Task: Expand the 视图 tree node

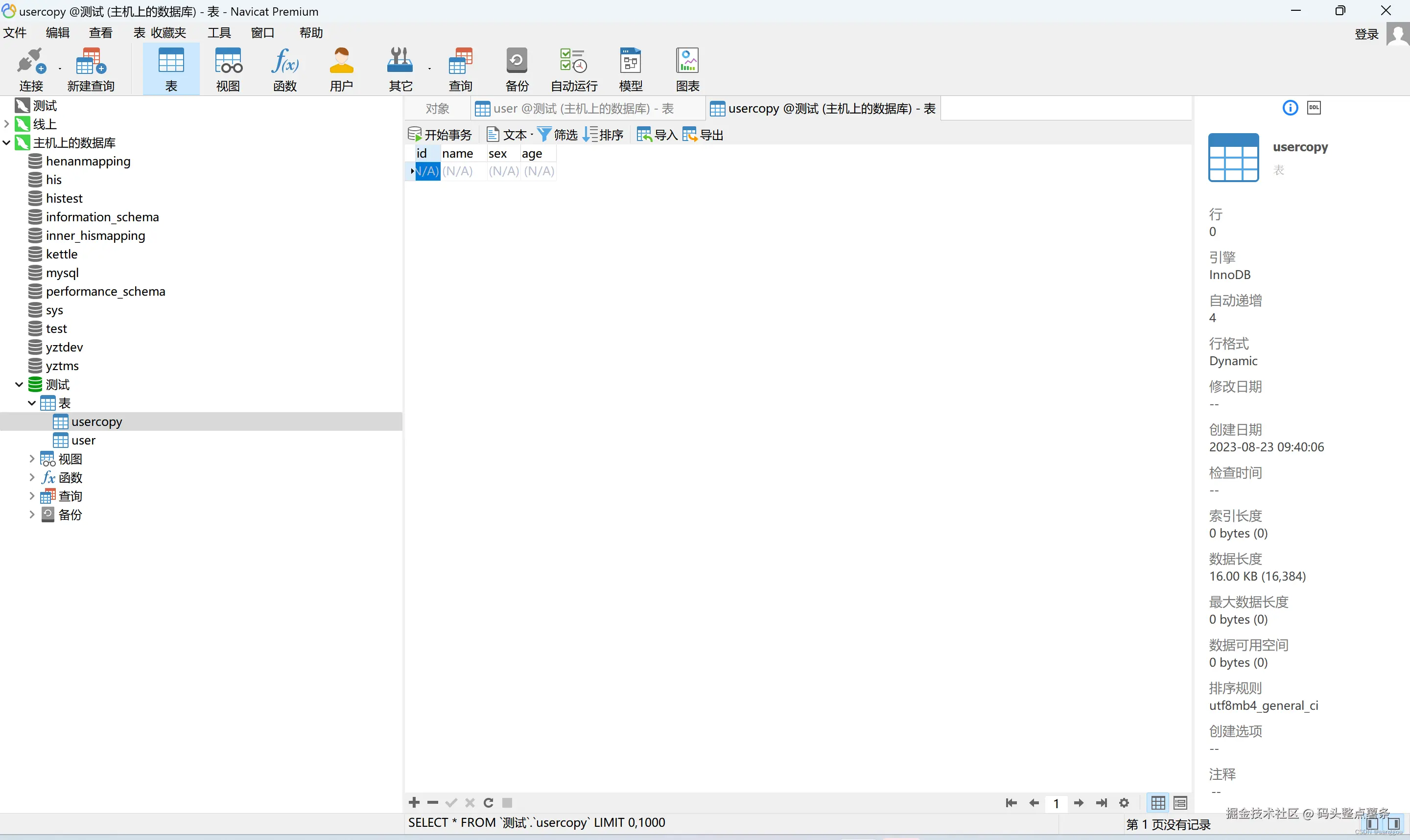Action: [x=32, y=459]
